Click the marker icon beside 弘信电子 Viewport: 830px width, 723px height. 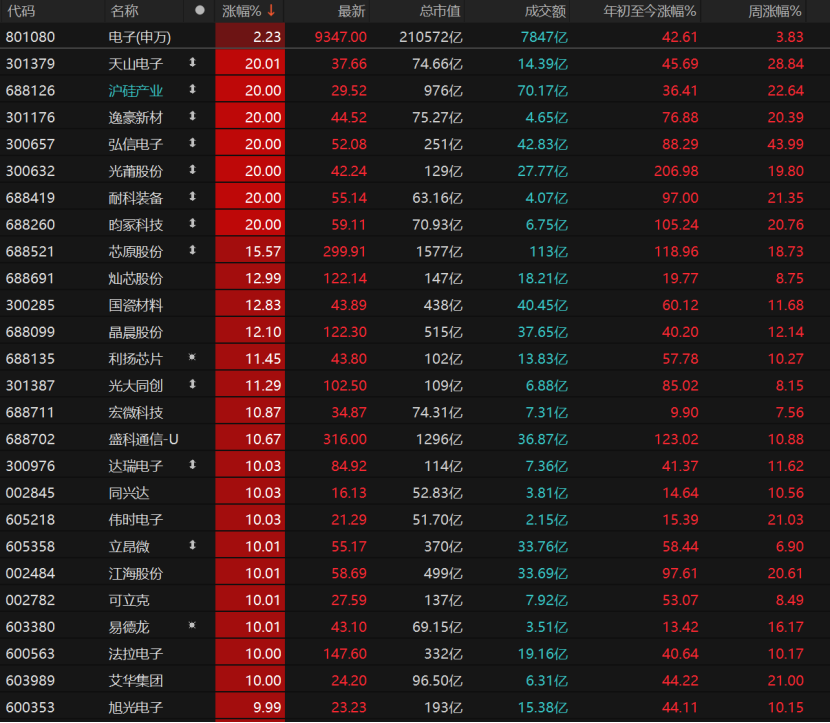pos(193,143)
